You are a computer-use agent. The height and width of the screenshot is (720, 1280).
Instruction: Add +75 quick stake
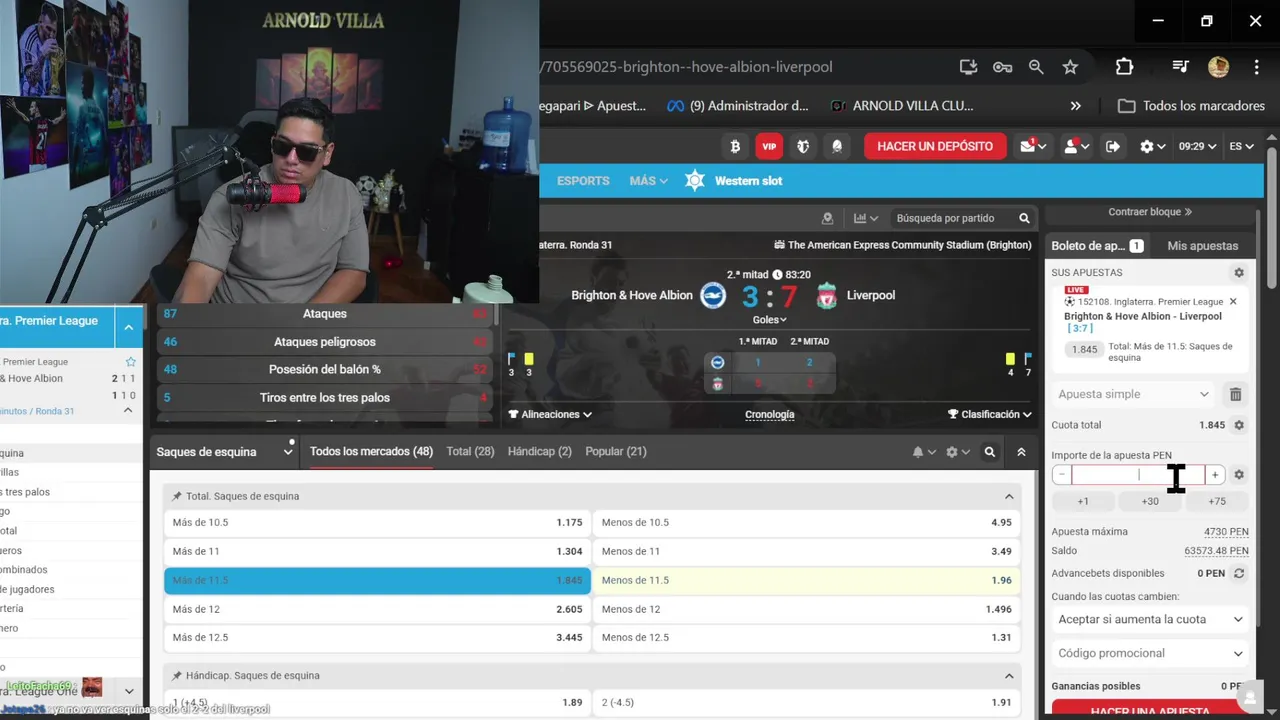[x=1217, y=501]
